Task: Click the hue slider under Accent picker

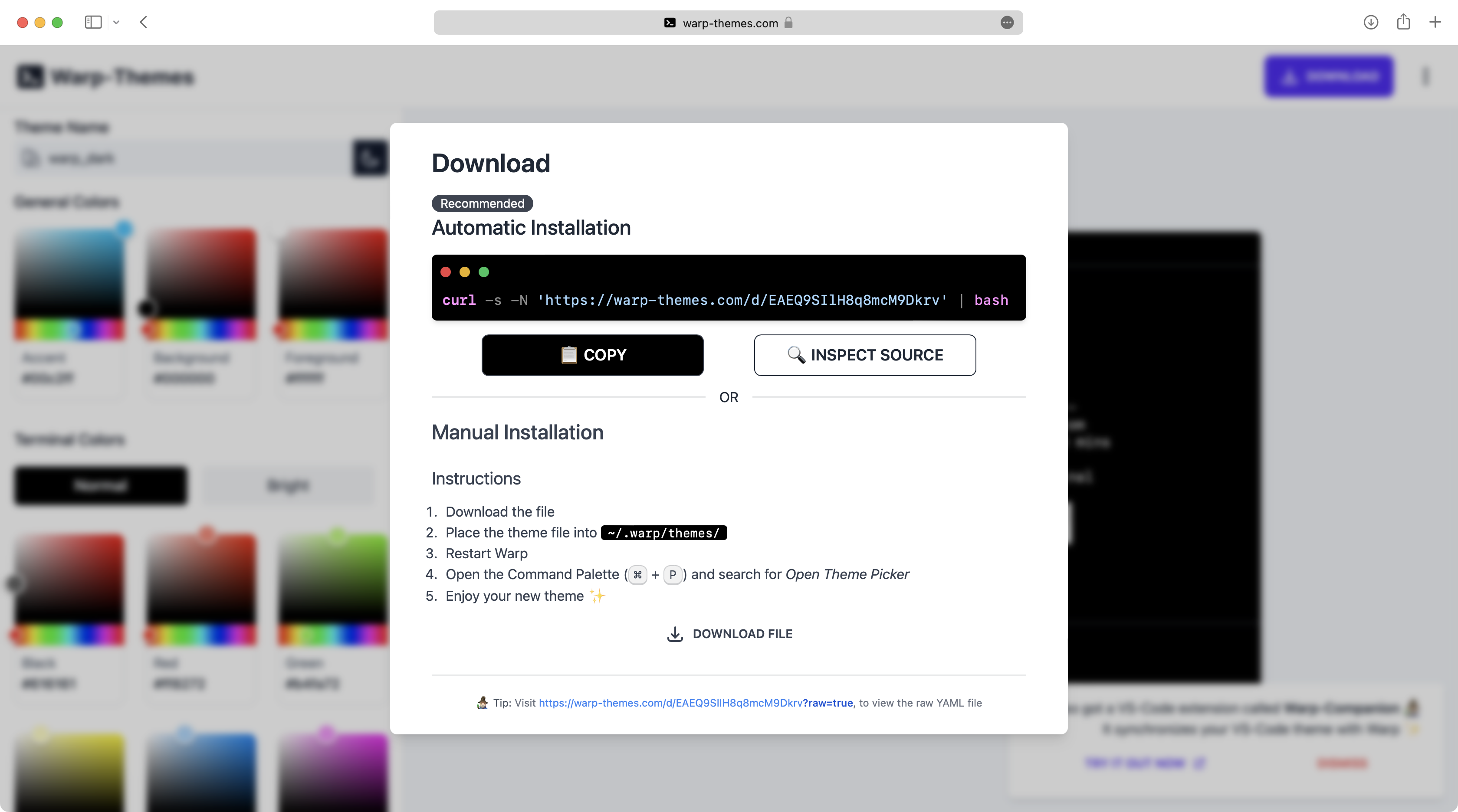Action: coord(69,329)
